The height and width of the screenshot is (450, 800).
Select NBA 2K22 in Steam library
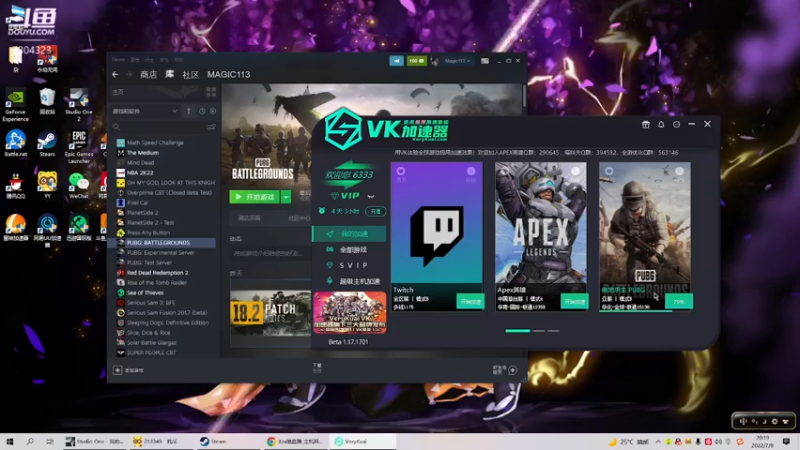click(140, 172)
